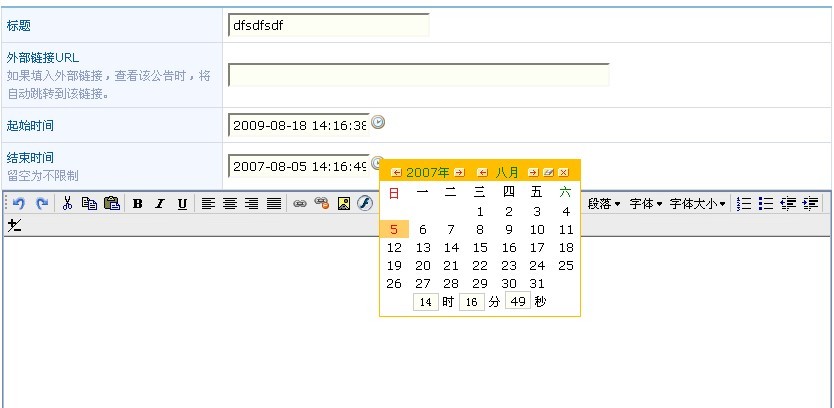Click the eraser clear icon in calendar header
834x408 pixels.
pos(548,172)
